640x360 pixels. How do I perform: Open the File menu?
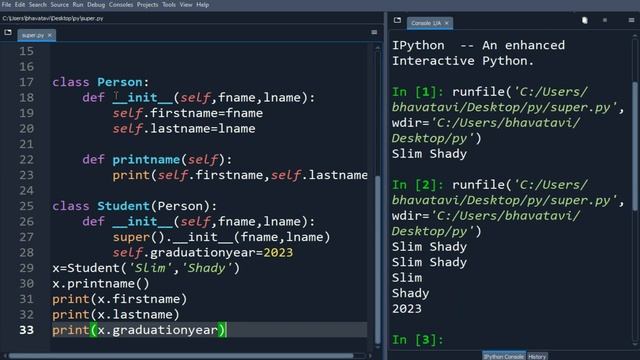pos(7,5)
